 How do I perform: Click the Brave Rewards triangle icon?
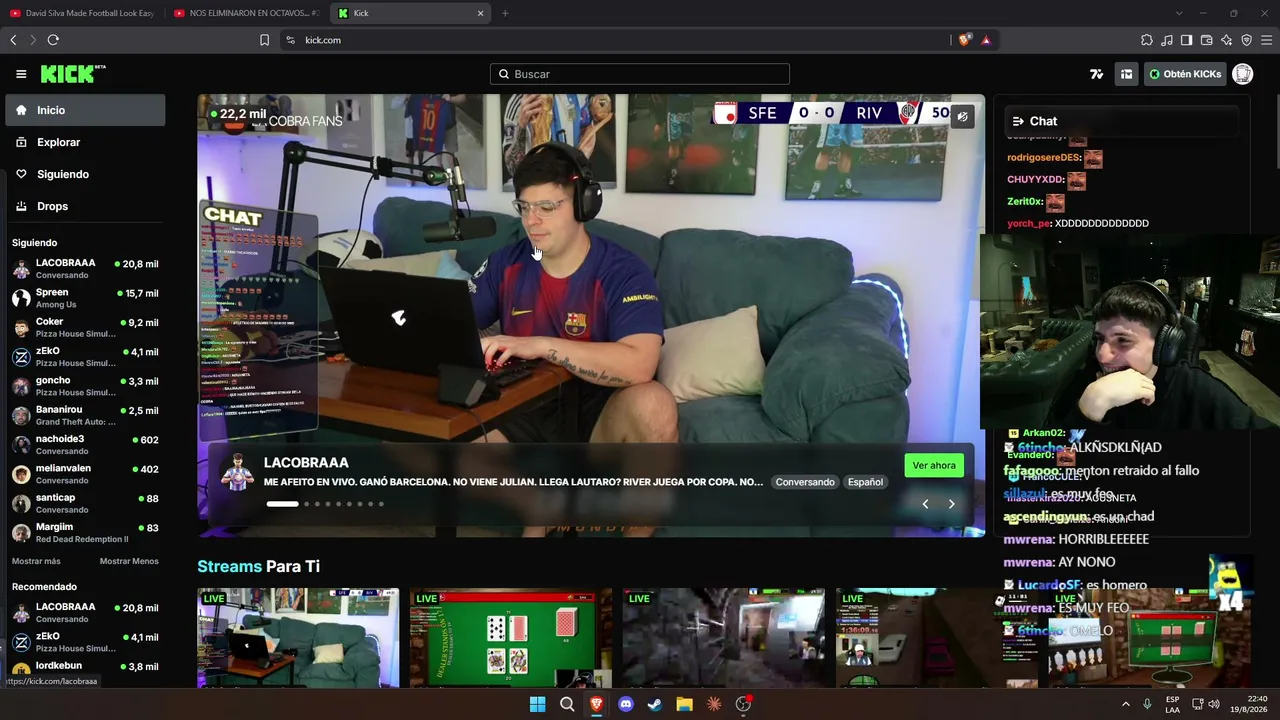pyautogui.click(x=986, y=40)
